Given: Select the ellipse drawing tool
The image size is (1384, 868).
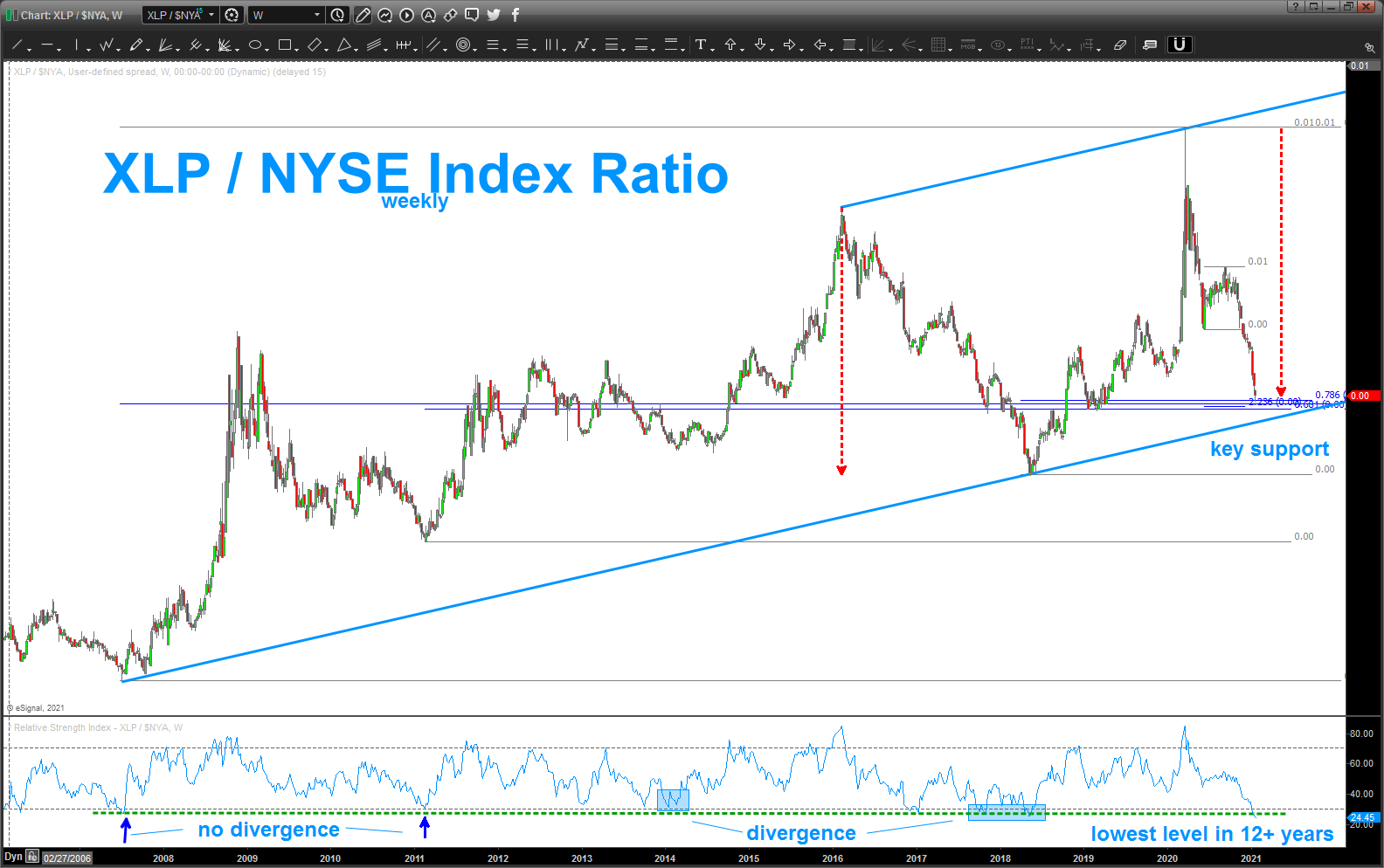Looking at the screenshot, I should point(255,45).
